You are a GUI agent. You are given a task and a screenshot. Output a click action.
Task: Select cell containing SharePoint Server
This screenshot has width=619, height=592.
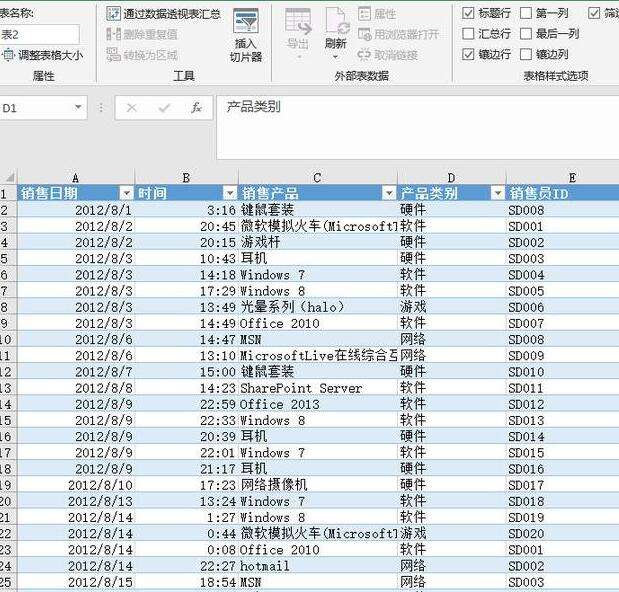click(x=318, y=388)
